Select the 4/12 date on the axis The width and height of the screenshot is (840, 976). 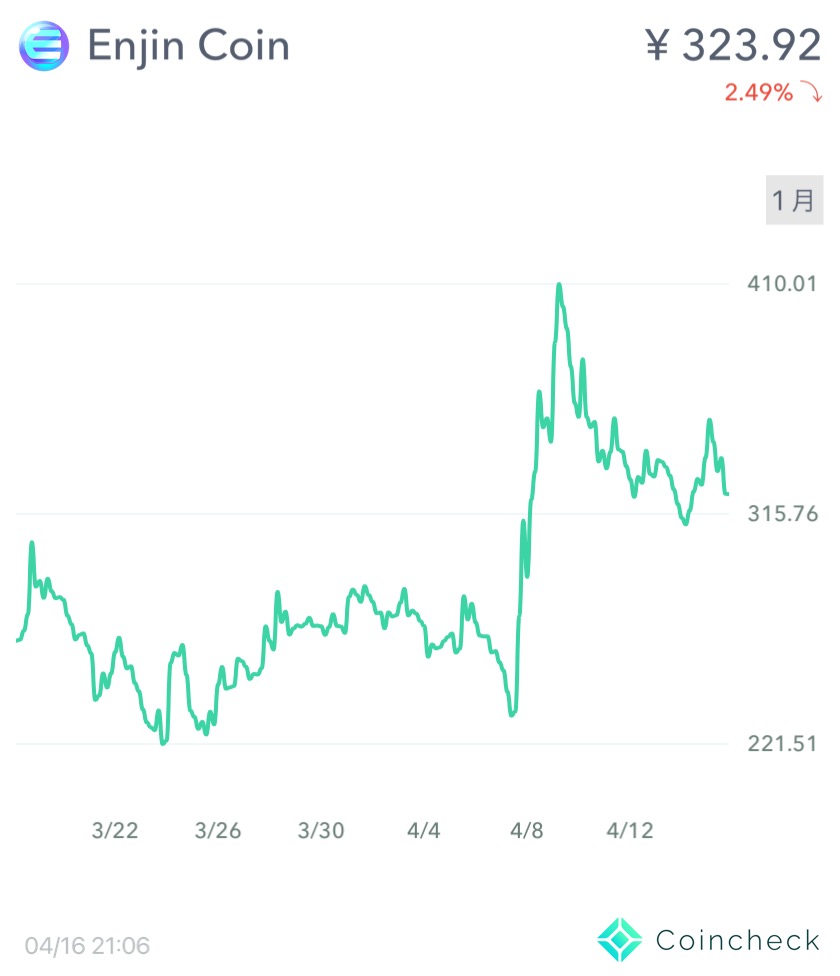(630, 830)
